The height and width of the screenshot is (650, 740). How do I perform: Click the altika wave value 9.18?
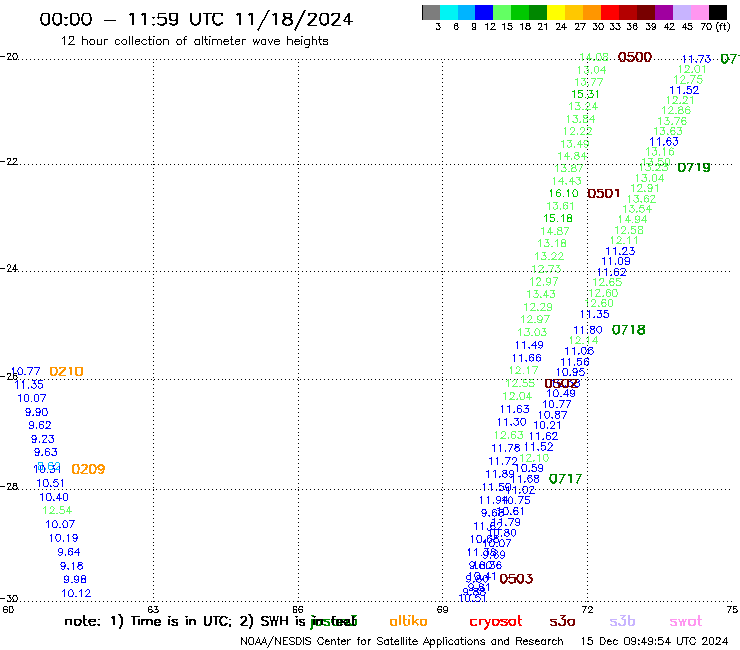point(71,566)
